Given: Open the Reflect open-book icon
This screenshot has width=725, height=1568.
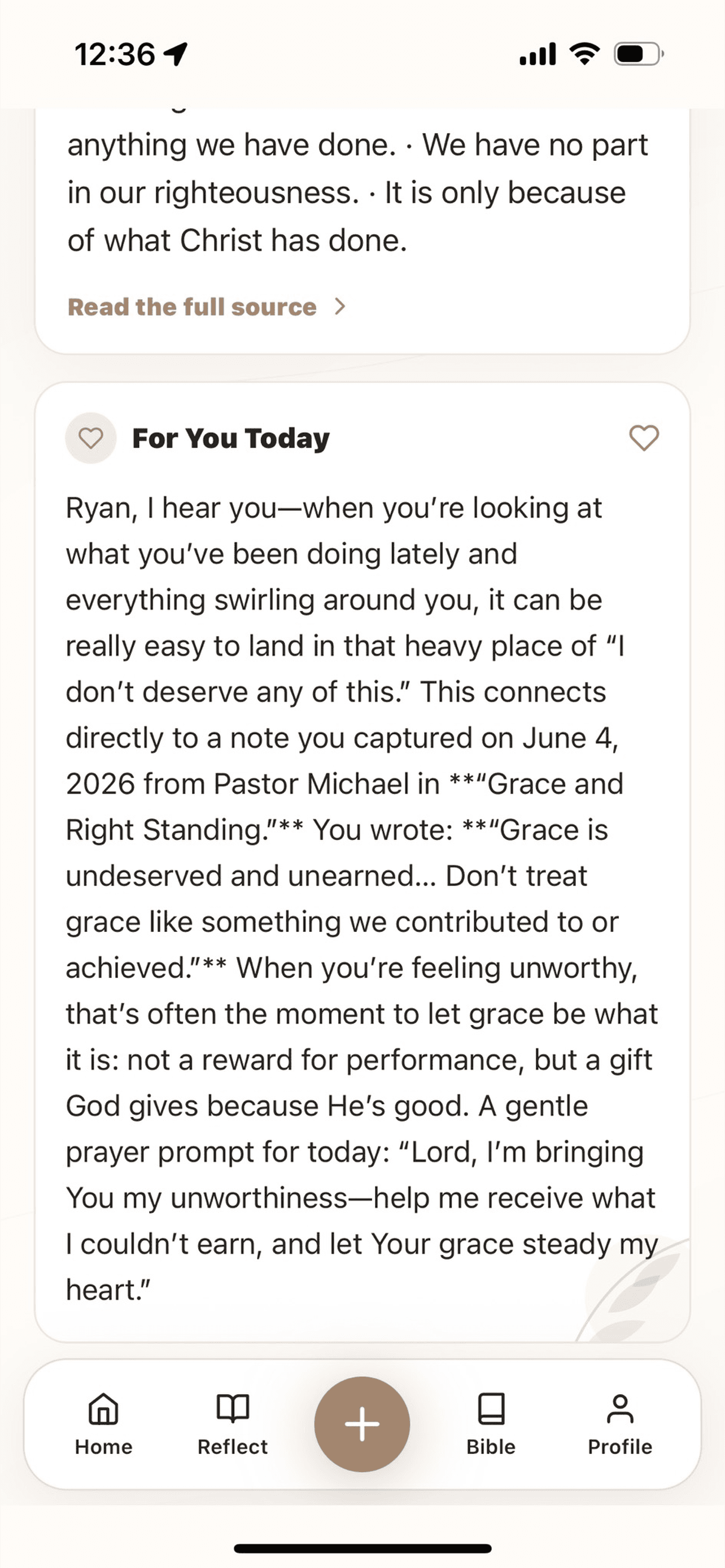Looking at the screenshot, I should [x=233, y=1408].
